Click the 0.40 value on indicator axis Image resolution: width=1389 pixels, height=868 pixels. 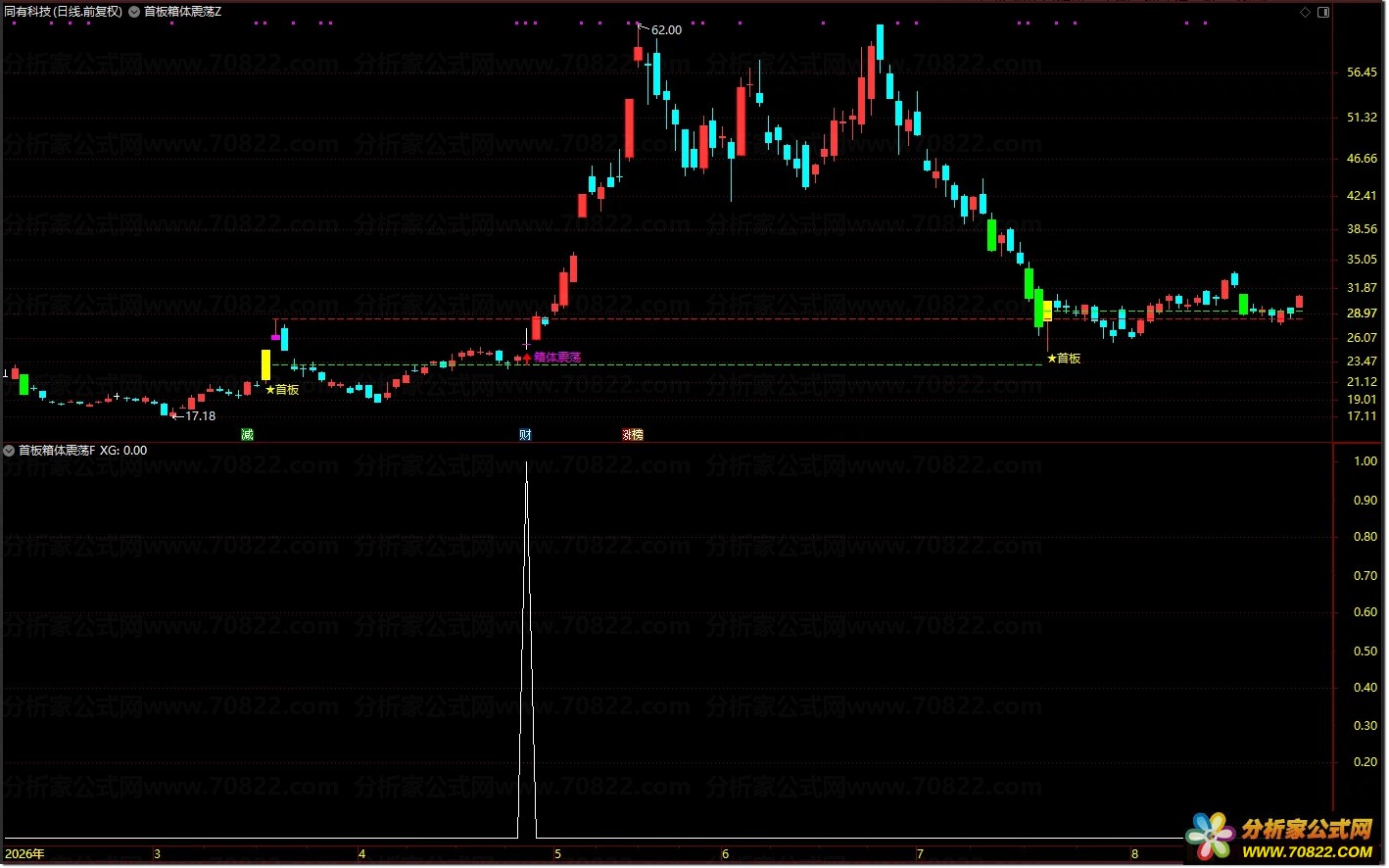(1365, 688)
